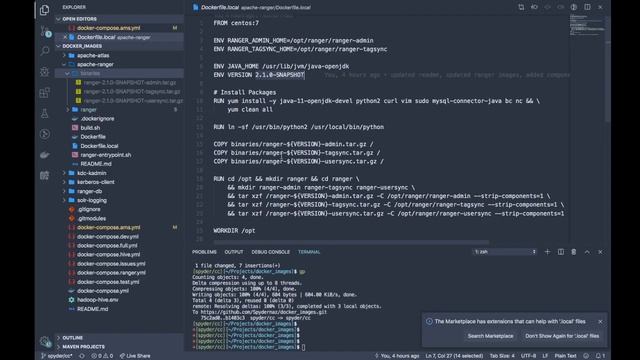640x360 pixels.
Task: Close the Dockerfile.local editor tab
Action: coord(600,7)
